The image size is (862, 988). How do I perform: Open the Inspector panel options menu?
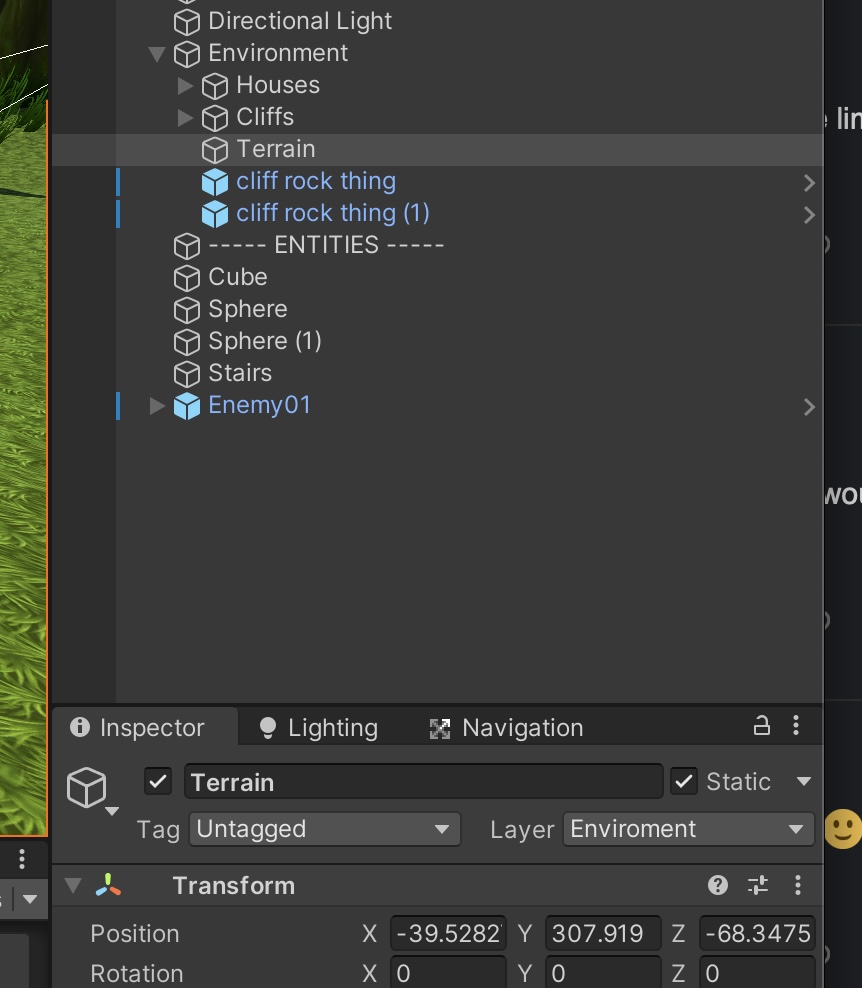pos(796,726)
